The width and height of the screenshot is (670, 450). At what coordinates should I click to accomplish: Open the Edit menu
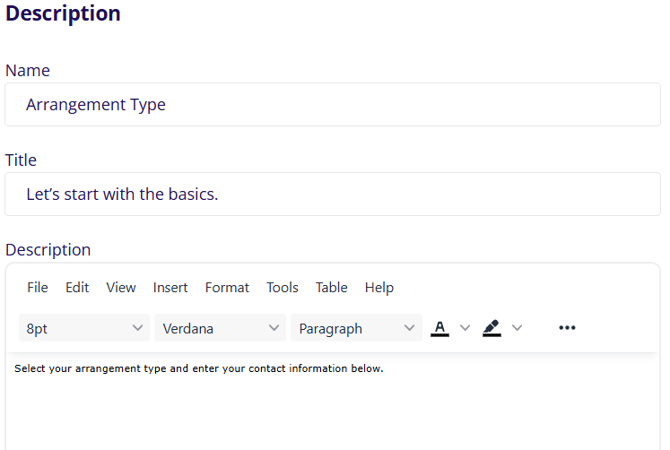pos(77,287)
